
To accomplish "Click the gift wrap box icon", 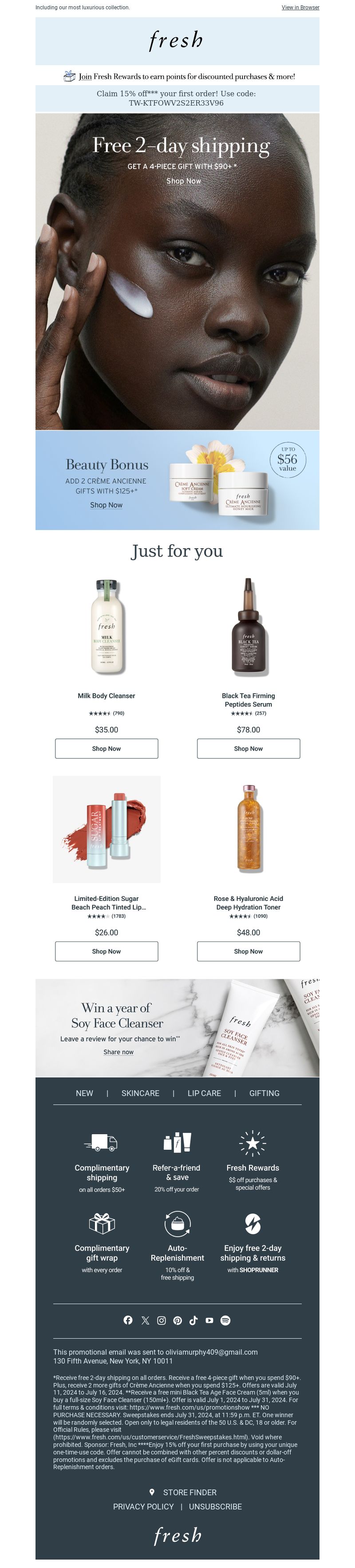I will click(102, 1222).
